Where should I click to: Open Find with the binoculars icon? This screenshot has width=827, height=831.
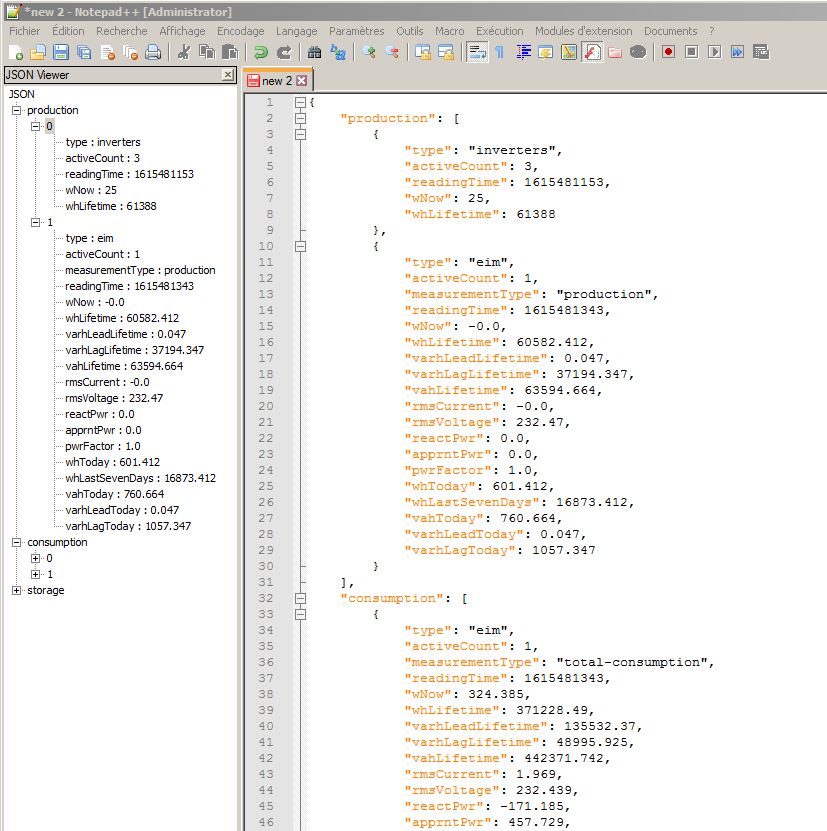tap(315, 52)
